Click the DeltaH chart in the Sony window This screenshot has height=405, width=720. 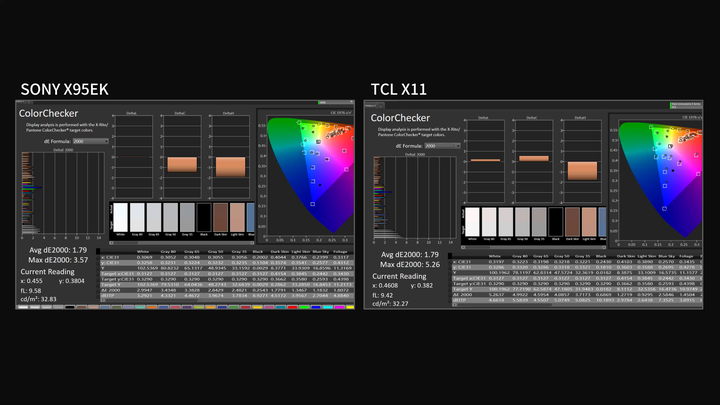click(230, 157)
